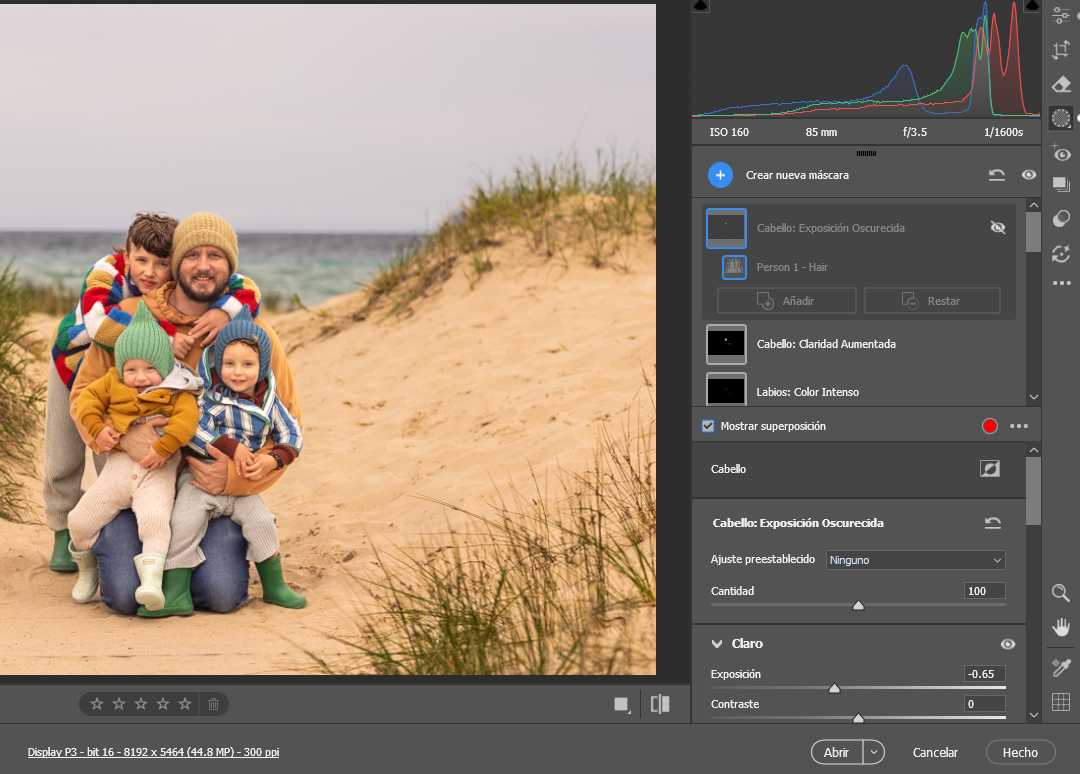Toggle visibility of the Claro section
The height and width of the screenshot is (774, 1080).
tap(1008, 644)
